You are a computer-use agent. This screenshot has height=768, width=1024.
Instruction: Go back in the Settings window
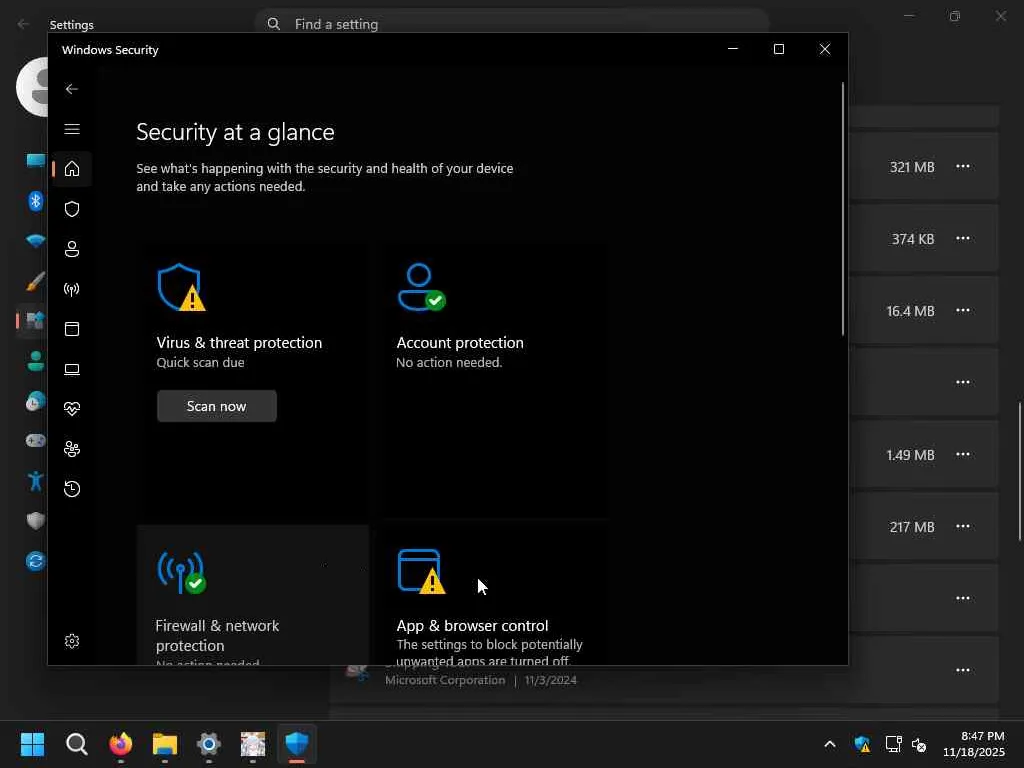tap(24, 24)
